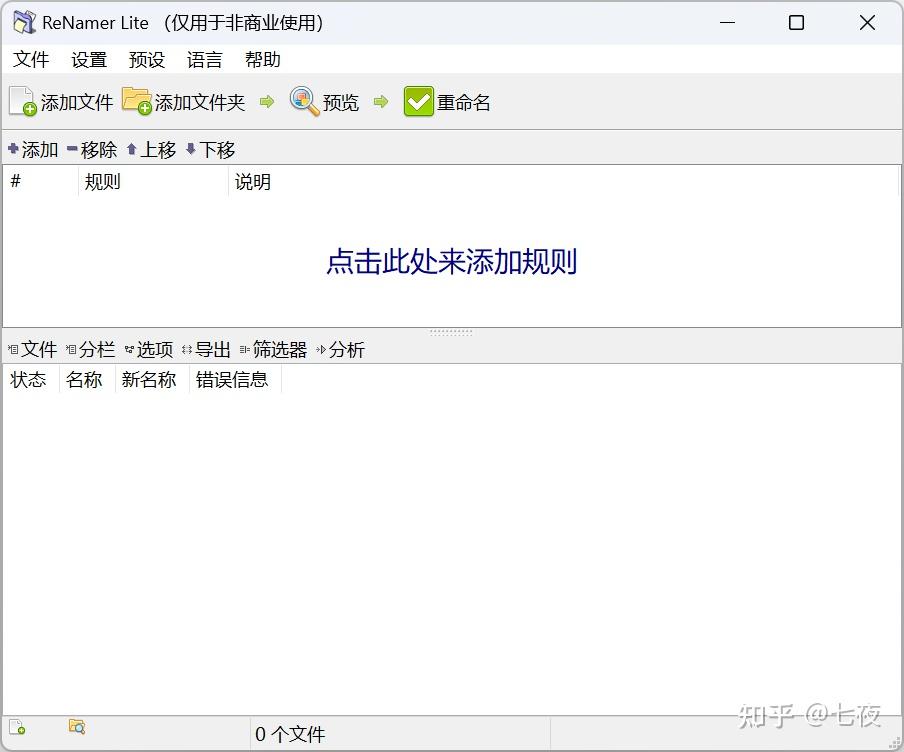Image resolution: width=904 pixels, height=752 pixels.
Task: Click the 预览 button label
Action: 341,103
